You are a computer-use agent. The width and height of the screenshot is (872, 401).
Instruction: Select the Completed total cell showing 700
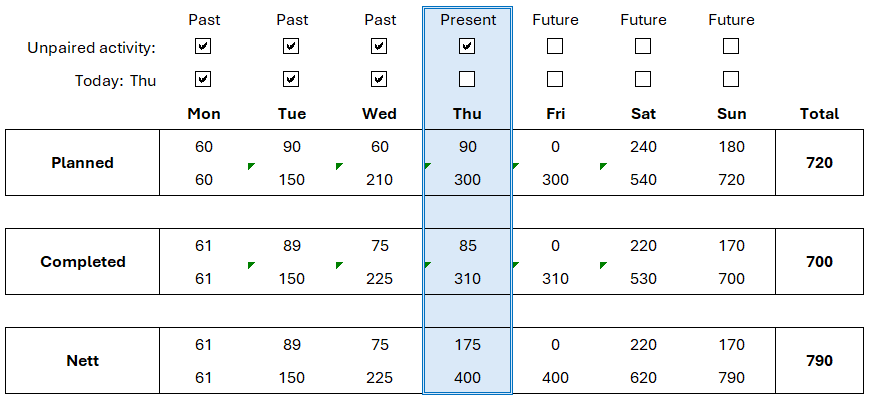(x=819, y=261)
